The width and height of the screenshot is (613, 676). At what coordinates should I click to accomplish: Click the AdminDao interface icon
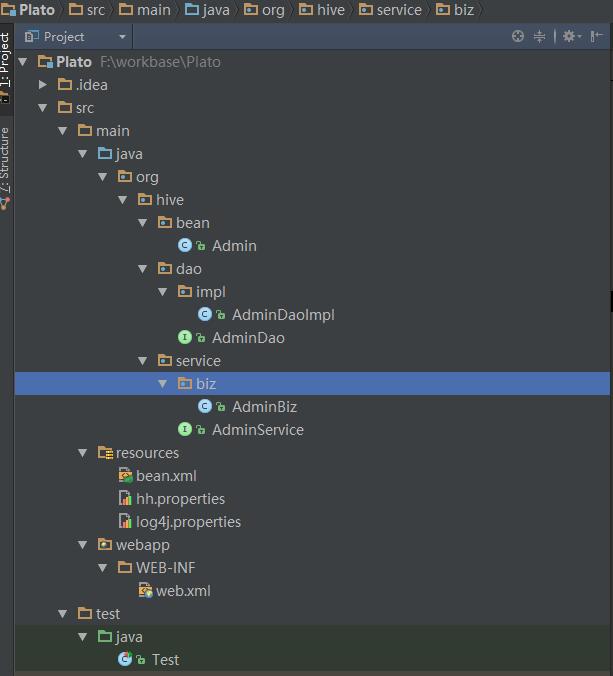coord(185,337)
